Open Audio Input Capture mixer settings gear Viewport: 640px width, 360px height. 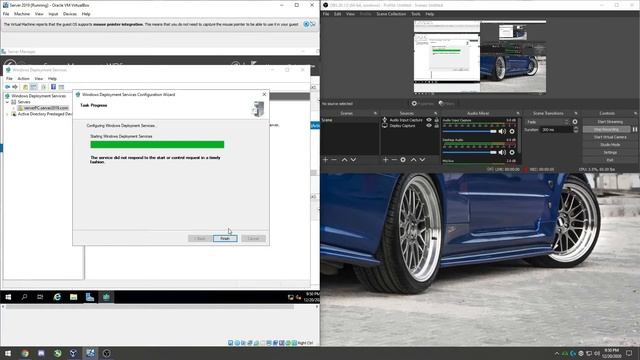[512, 131]
